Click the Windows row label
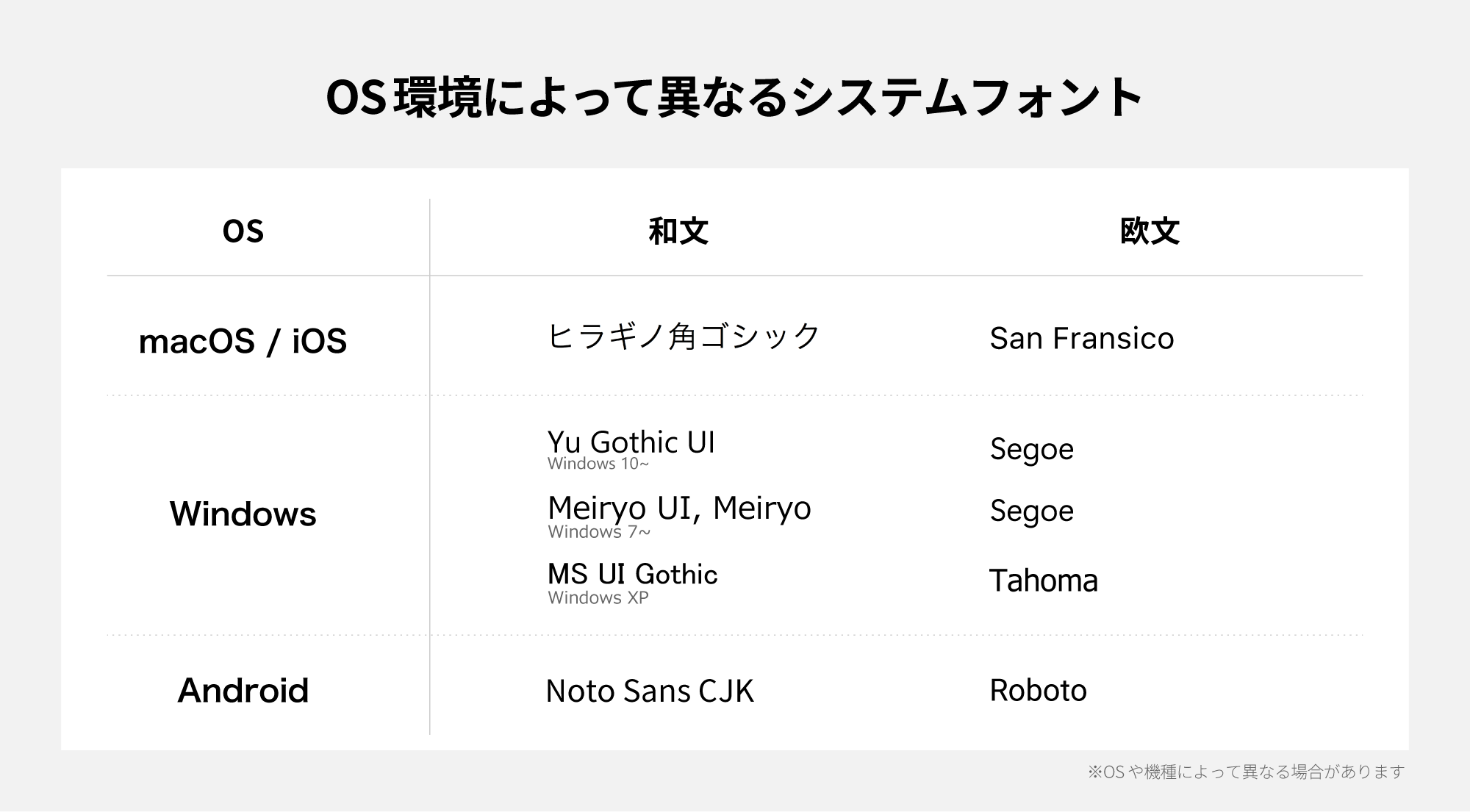The width and height of the screenshot is (1470, 812). 243,514
